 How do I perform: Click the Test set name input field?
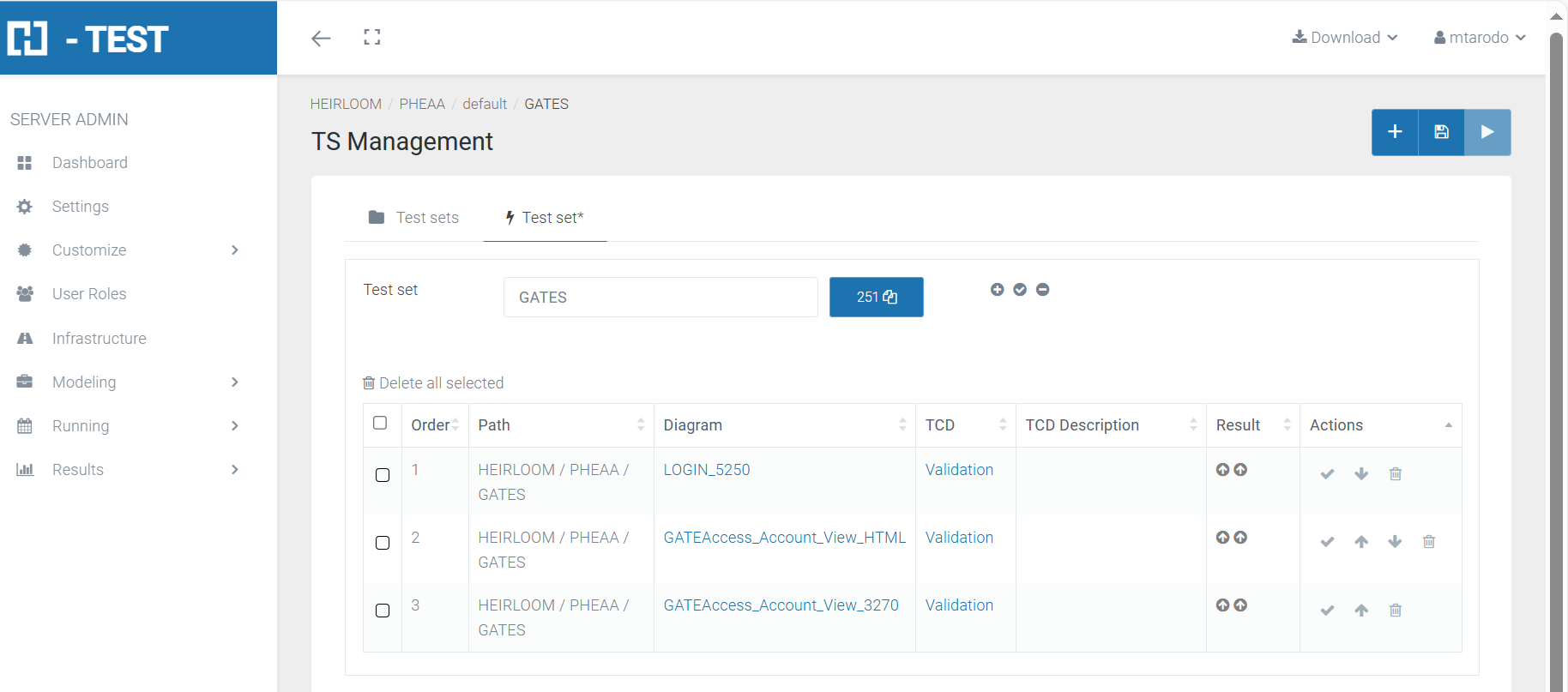click(x=660, y=298)
